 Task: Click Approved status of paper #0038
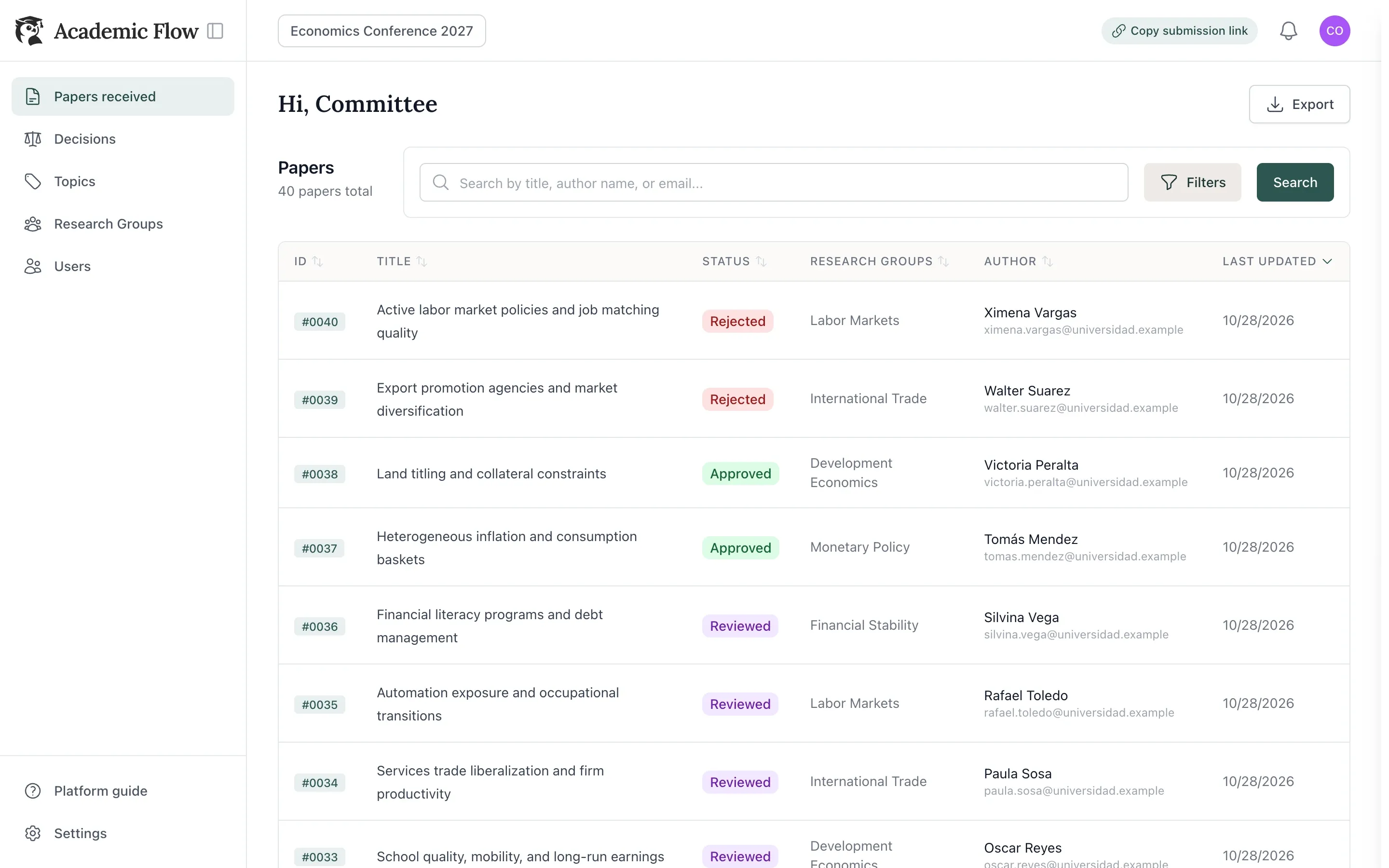pyautogui.click(x=740, y=474)
